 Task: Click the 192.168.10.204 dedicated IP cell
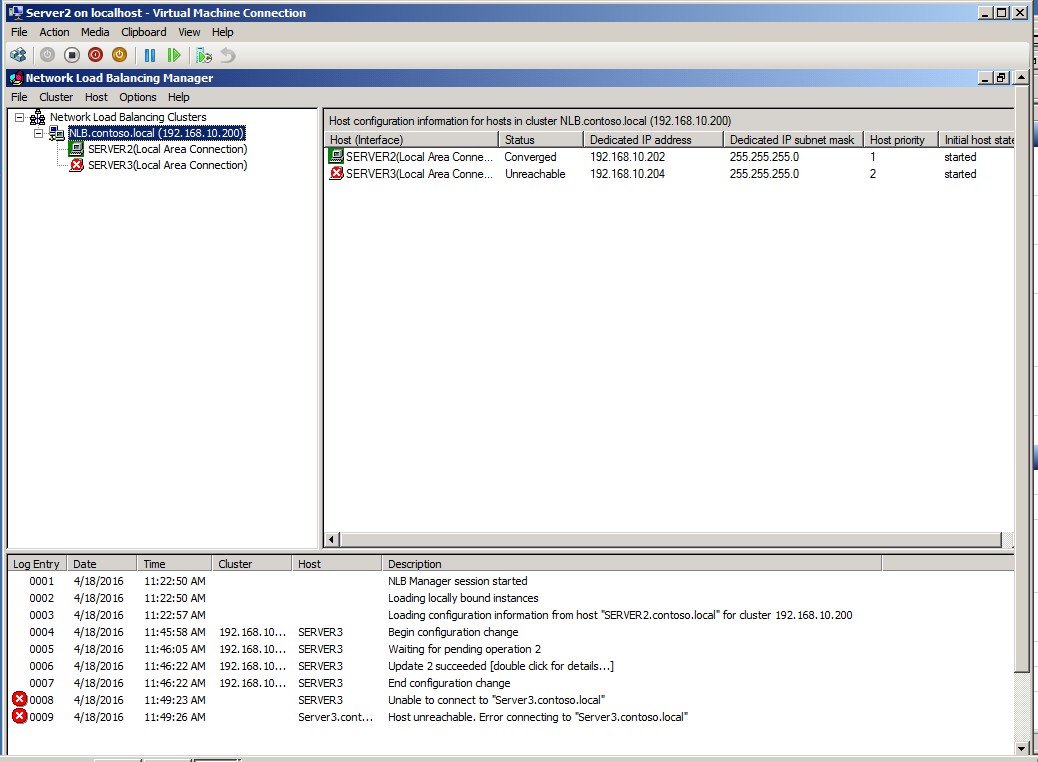628,173
